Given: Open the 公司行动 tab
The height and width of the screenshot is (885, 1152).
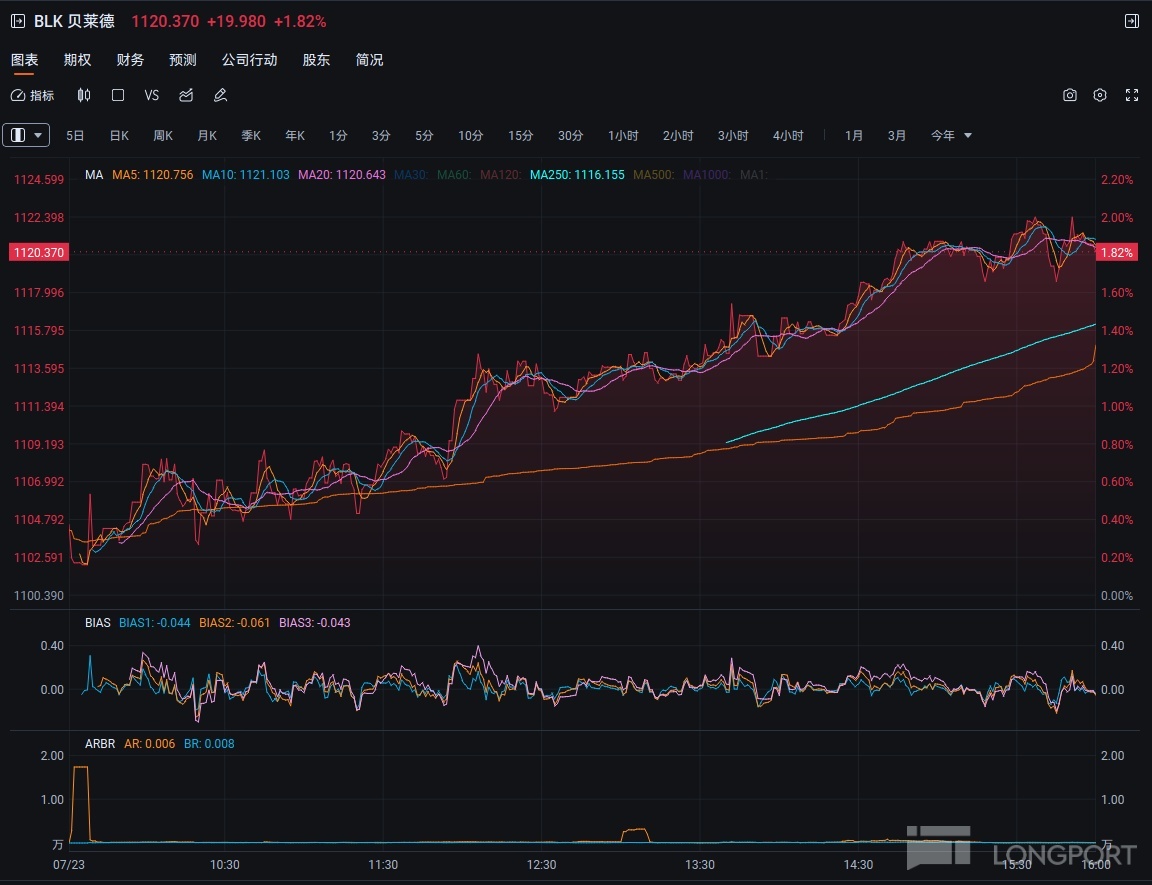Looking at the screenshot, I should tap(249, 60).
